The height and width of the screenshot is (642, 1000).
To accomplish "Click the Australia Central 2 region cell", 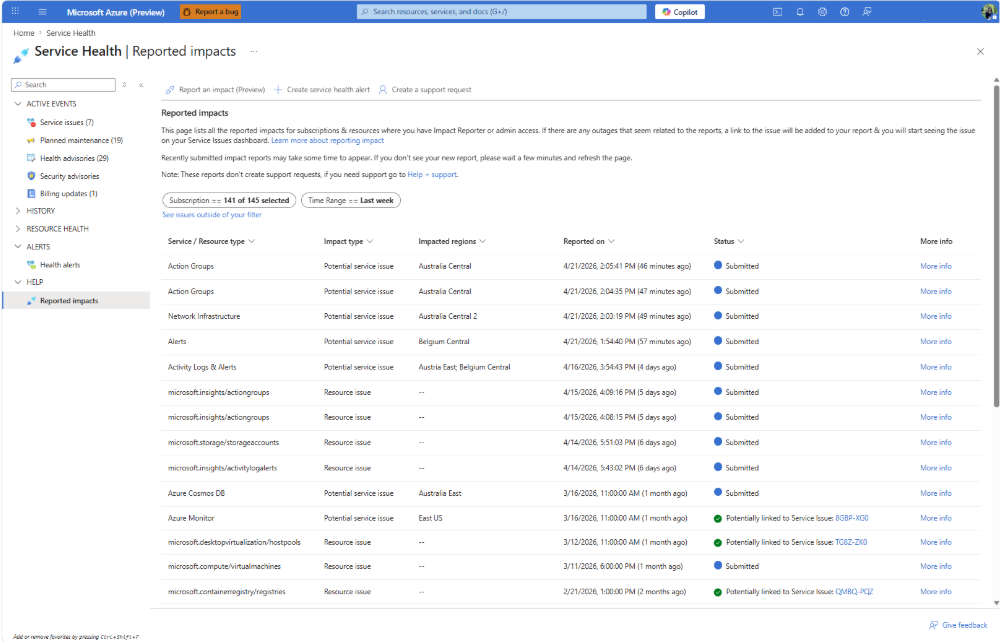I will [448, 316].
